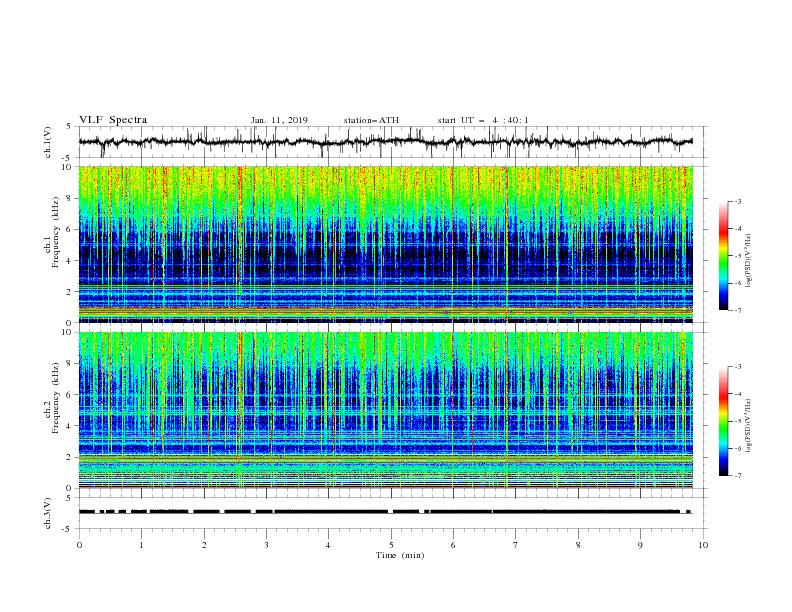The height and width of the screenshot is (612, 792).
Task: Click the "-7" label on ch.1 colorbar
Action: [738, 310]
